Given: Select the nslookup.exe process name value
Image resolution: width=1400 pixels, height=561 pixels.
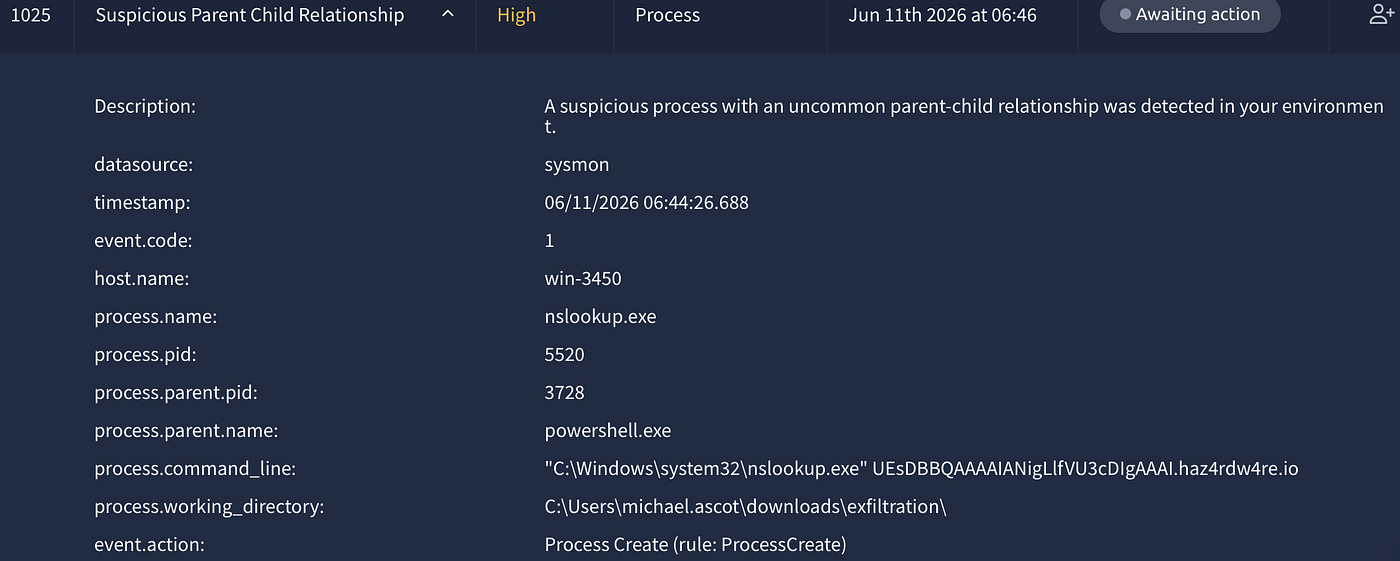Looking at the screenshot, I should pyautogui.click(x=600, y=317).
